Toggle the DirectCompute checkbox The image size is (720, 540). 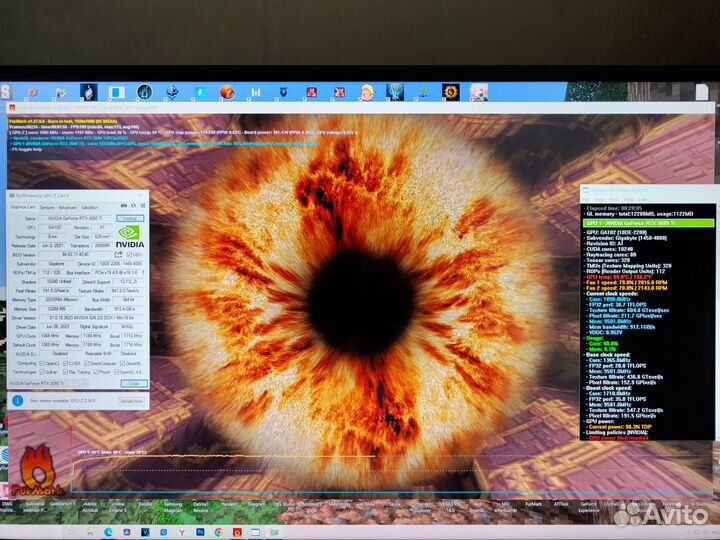[x=87, y=363]
